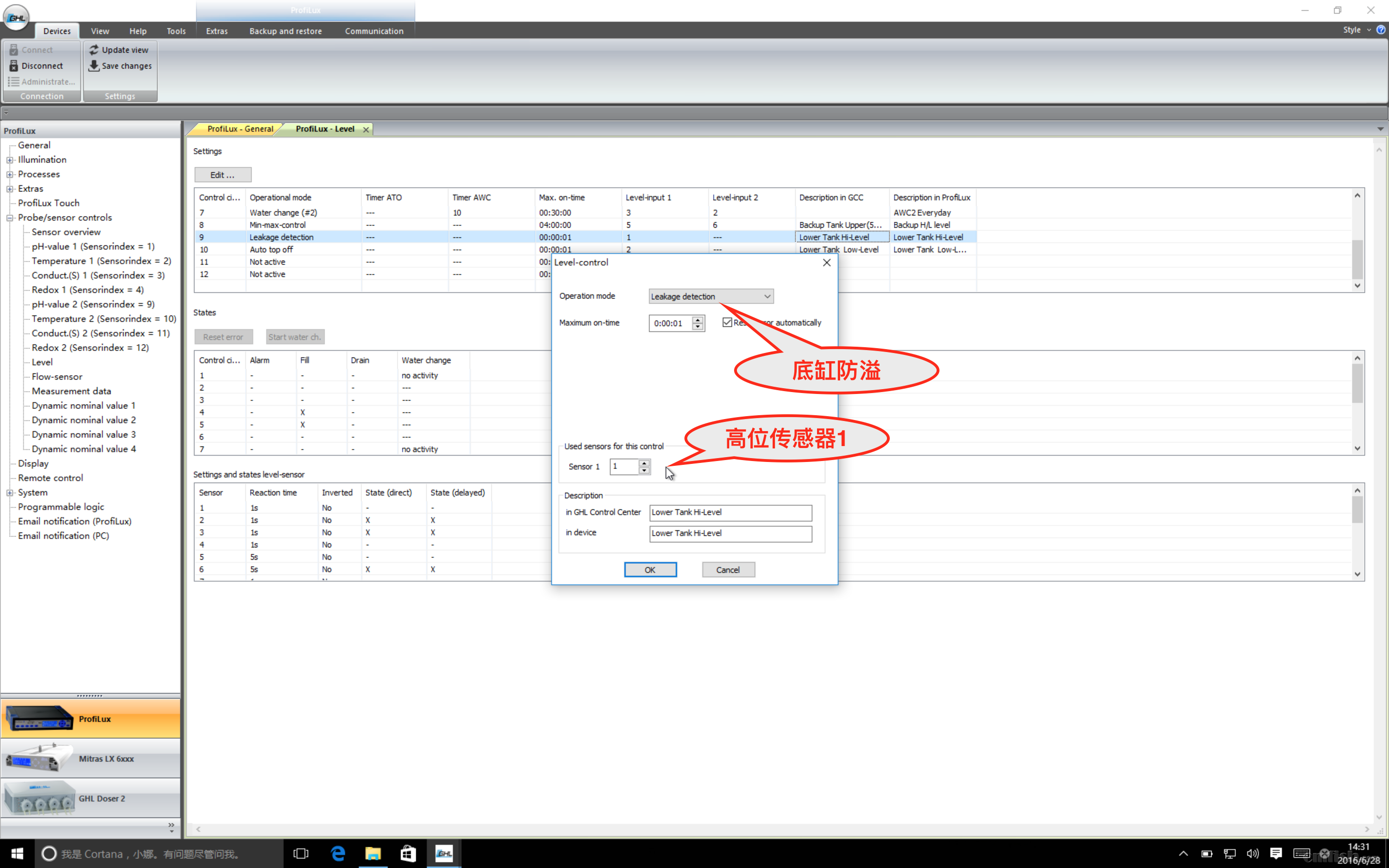Image resolution: width=1389 pixels, height=868 pixels.
Task: Click the Disconnect icon in Connection group
Action: click(14, 66)
